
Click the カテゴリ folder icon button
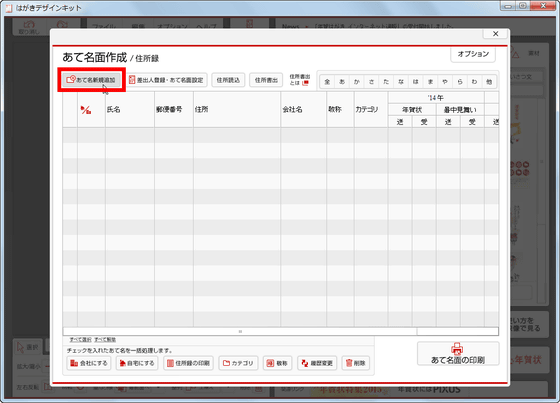[238, 363]
